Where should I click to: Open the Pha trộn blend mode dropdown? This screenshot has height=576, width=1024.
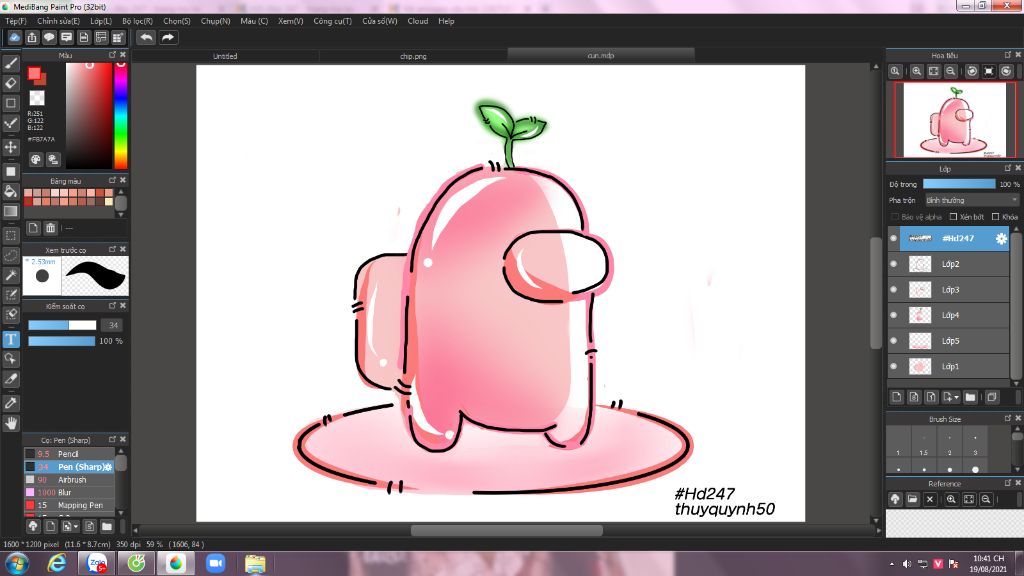pyautogui.click(x=972, y=200)
